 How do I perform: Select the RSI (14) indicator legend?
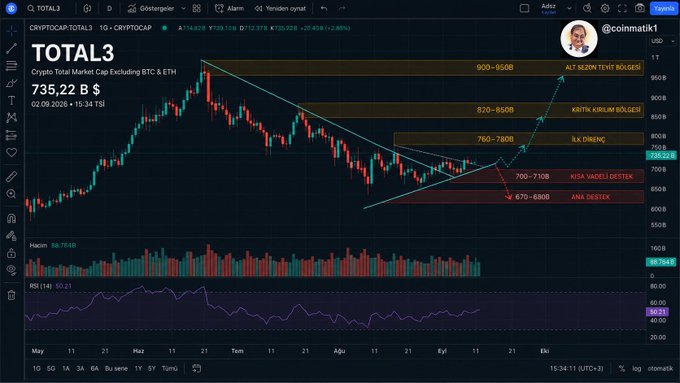pyautogui.click(x=40, y=286)
